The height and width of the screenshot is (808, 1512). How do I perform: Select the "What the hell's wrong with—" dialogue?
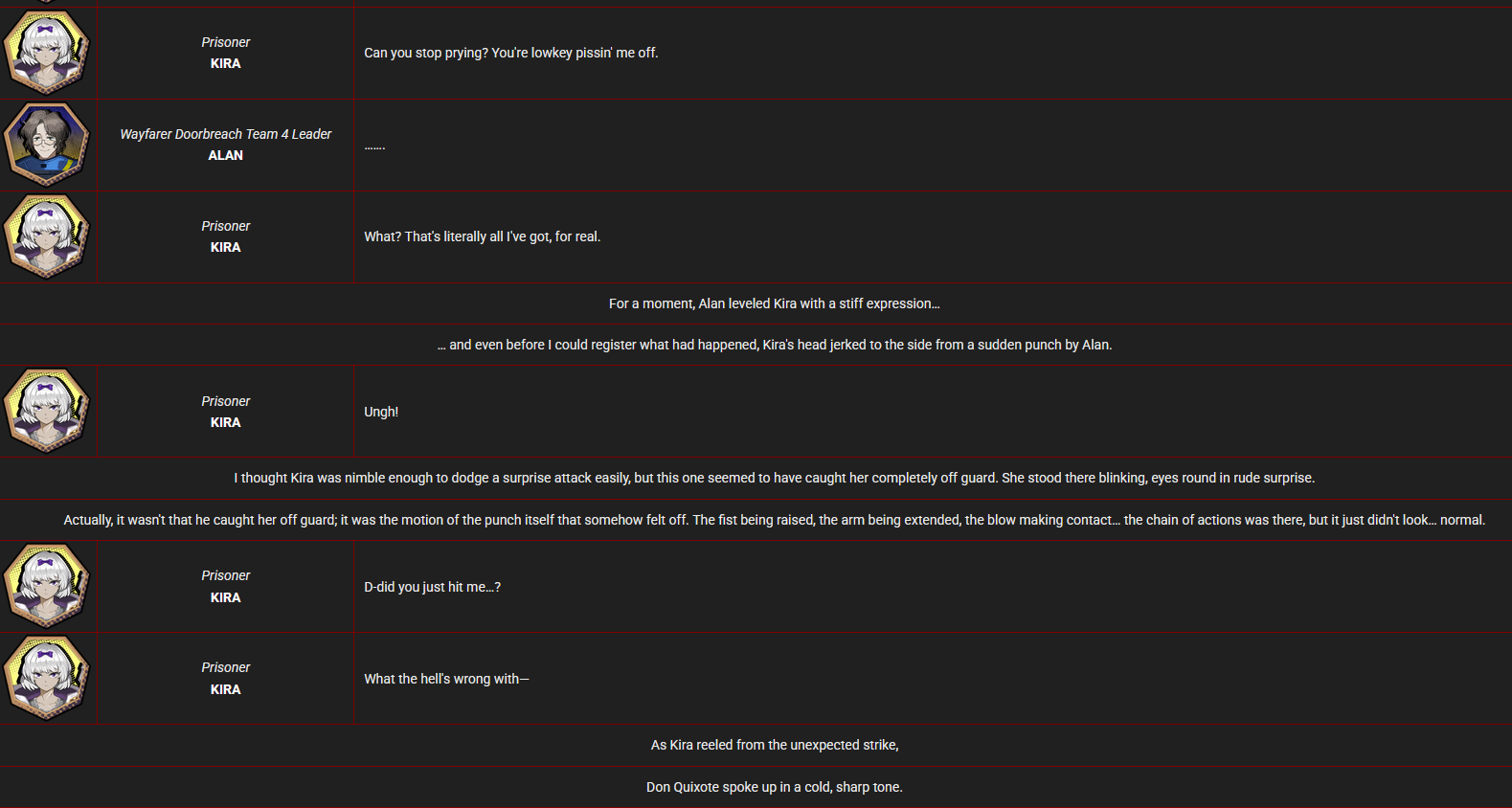pos(446,679)
